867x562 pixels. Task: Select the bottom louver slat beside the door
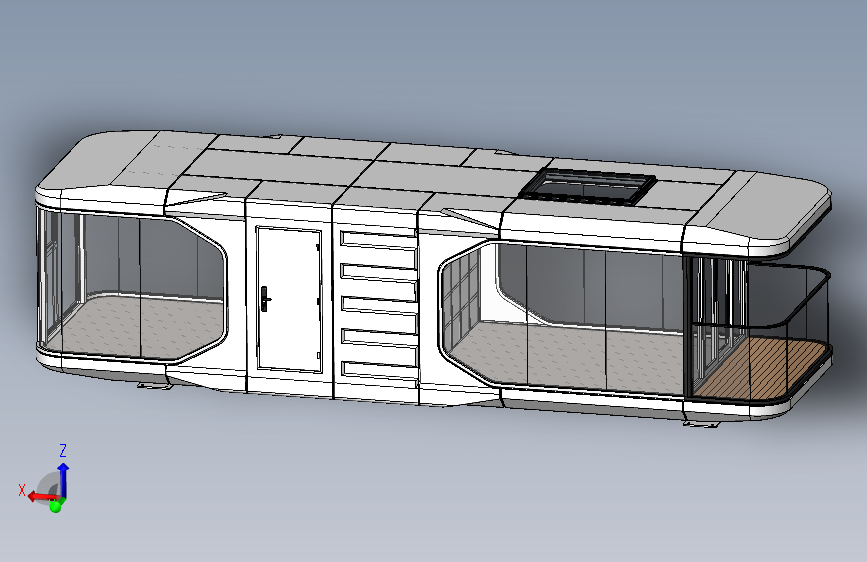[379, 370]
